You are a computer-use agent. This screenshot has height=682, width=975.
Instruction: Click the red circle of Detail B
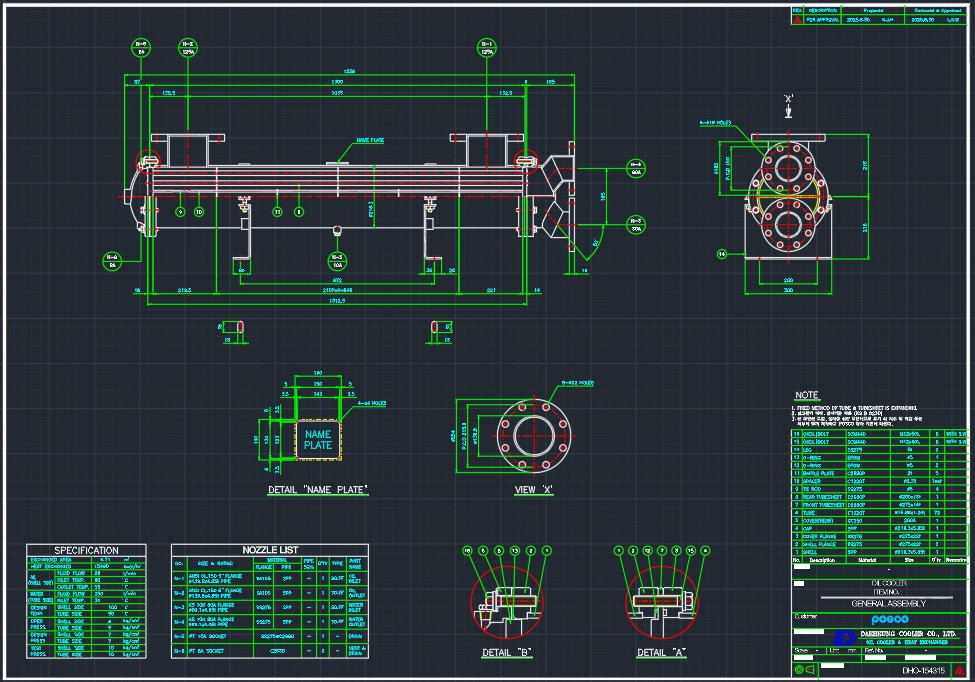point(506,606)
